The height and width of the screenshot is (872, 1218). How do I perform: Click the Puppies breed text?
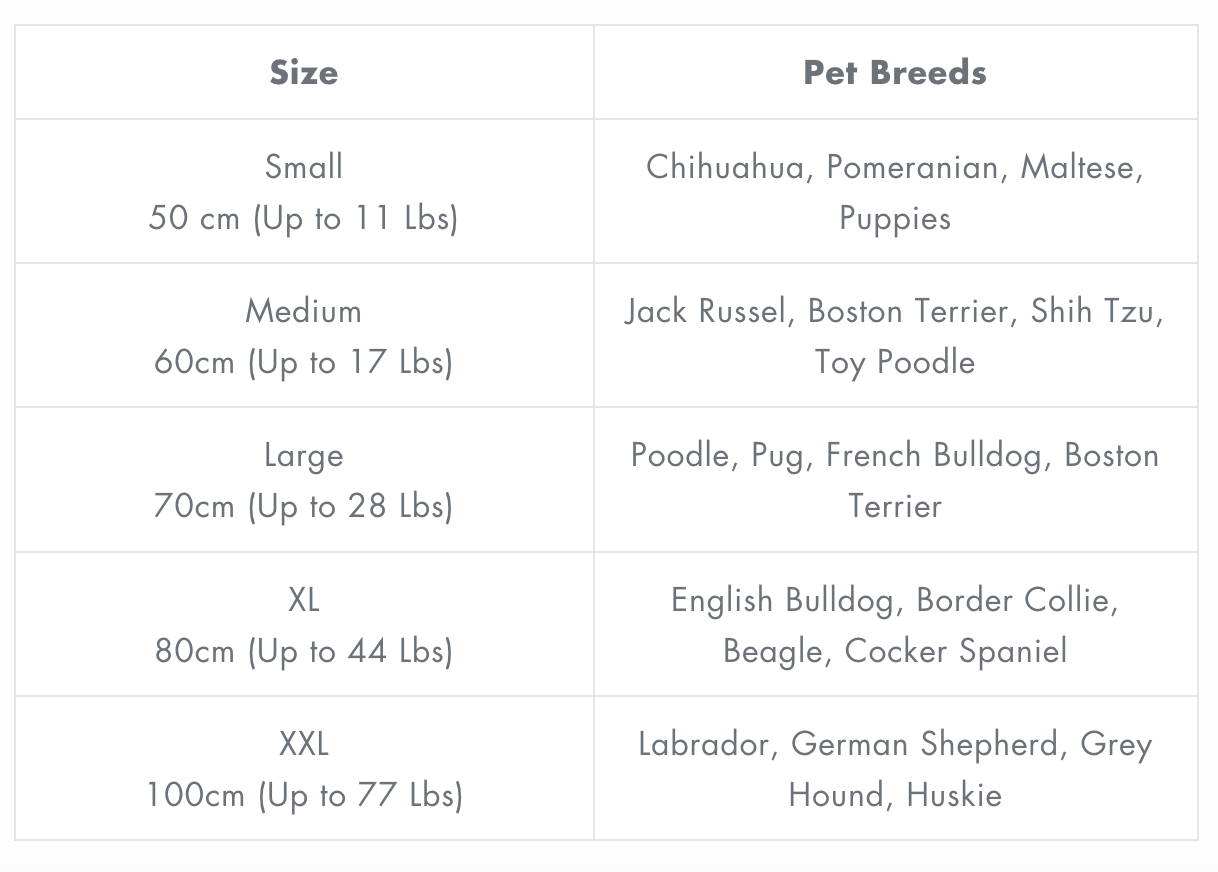pyautogui.click(x=895, y=219)
